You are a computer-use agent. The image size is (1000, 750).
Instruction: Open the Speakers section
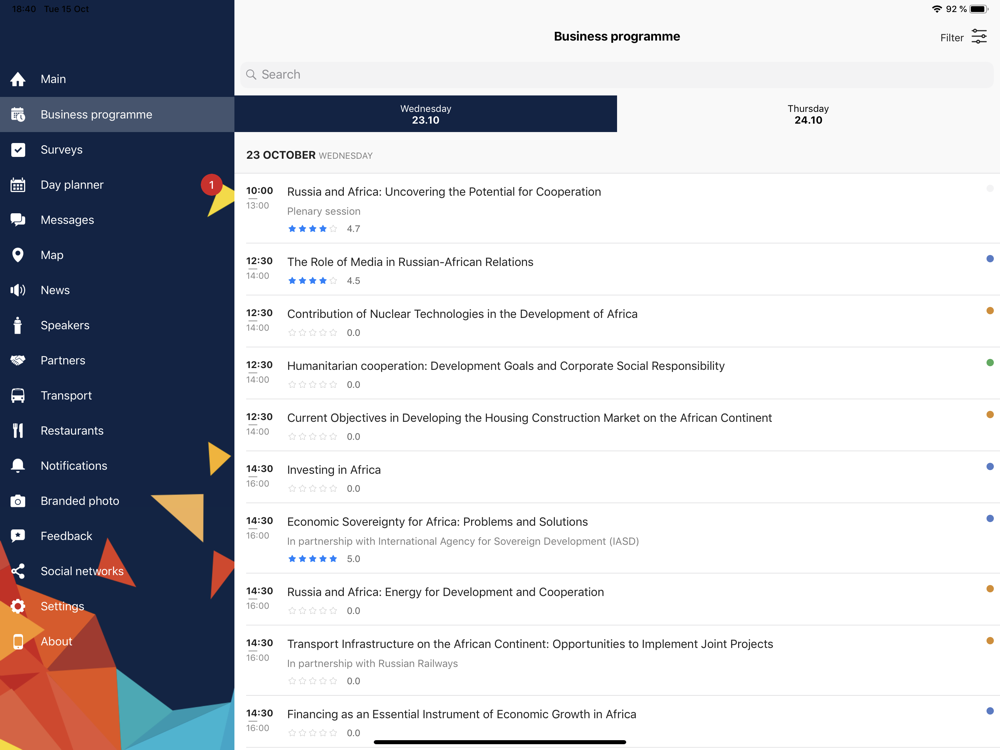click(117, 325)
